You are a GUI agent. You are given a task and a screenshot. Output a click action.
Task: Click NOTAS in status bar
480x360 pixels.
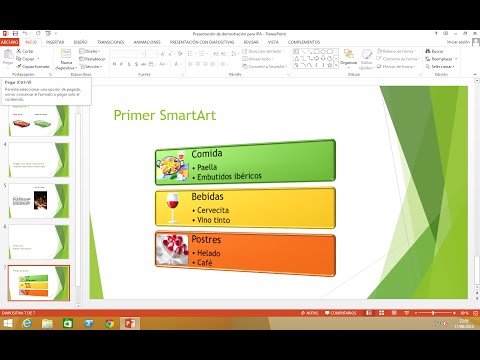click(x=309, y=313)
